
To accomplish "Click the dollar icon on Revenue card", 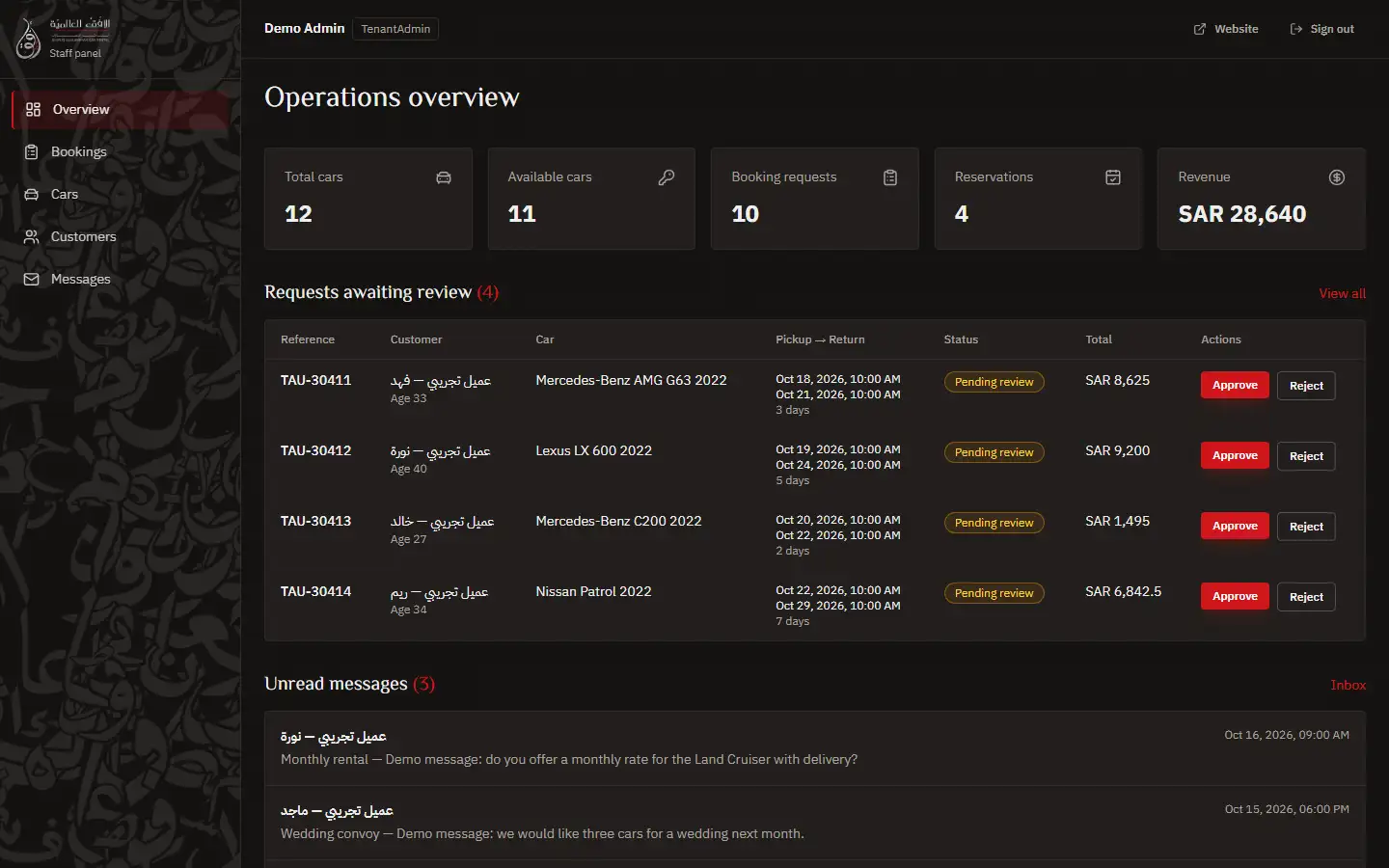I will coord(1337,177).
